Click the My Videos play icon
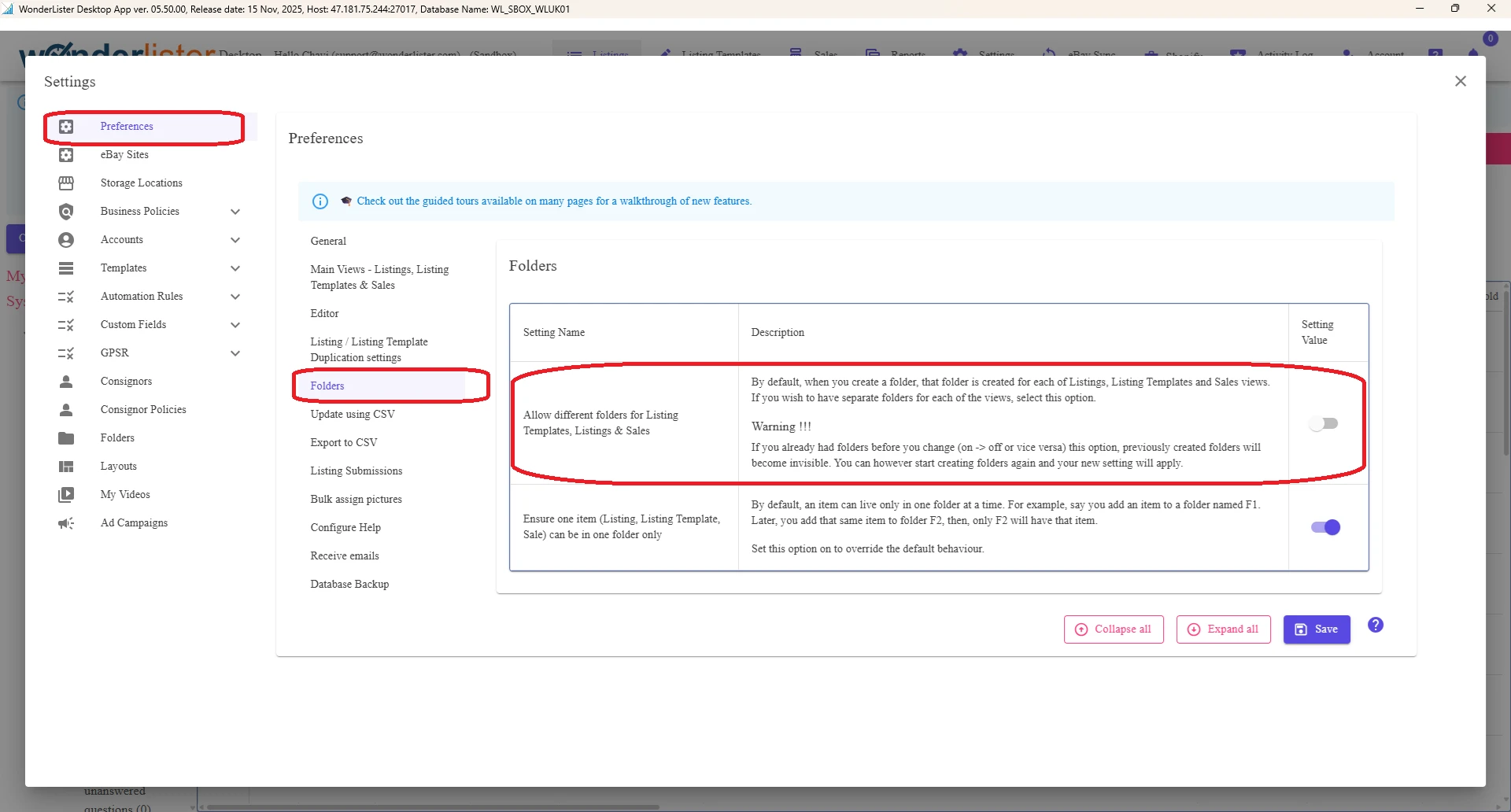Screen dimensions: 1511x812 pyautogui.click(x=66, y=495)
